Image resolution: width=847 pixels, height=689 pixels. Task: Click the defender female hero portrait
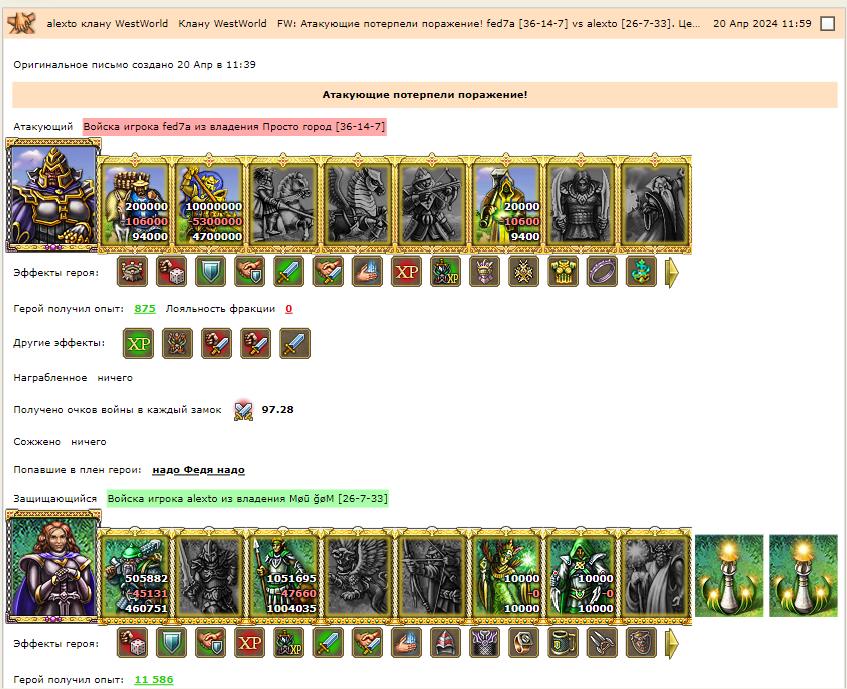(x=53, y=567)
